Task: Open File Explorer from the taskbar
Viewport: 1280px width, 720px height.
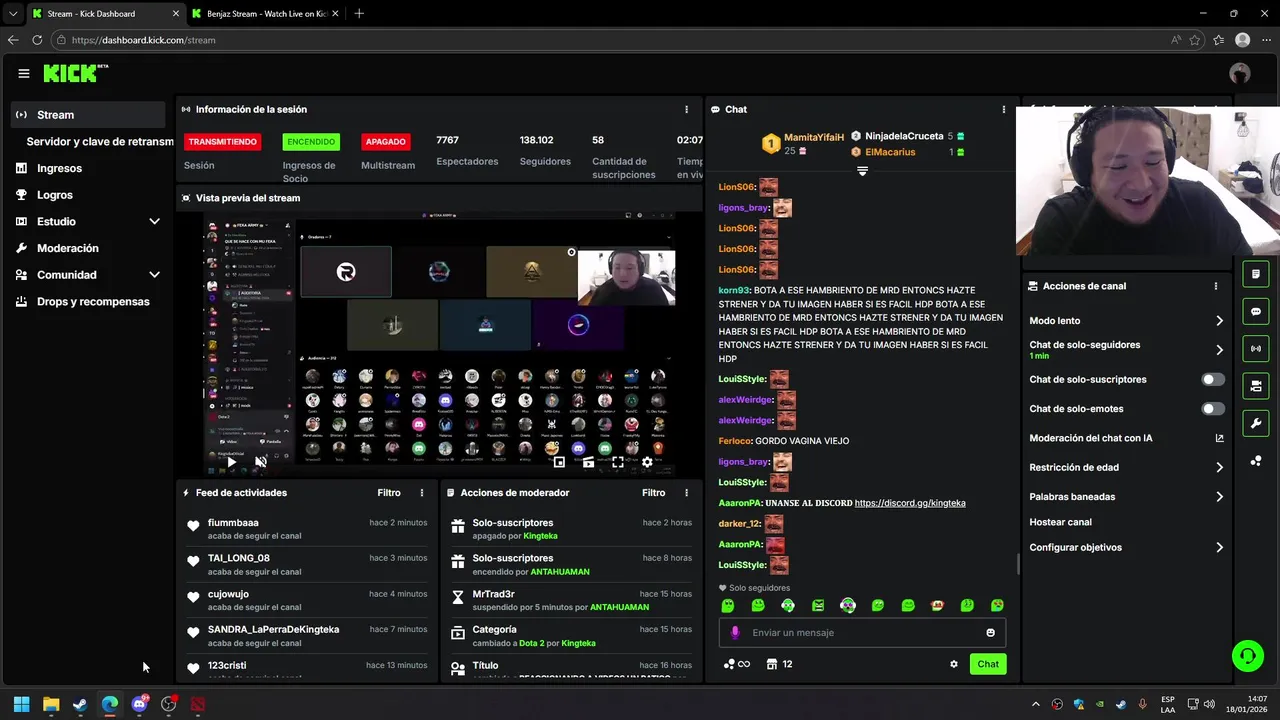Action: [51, 704]
